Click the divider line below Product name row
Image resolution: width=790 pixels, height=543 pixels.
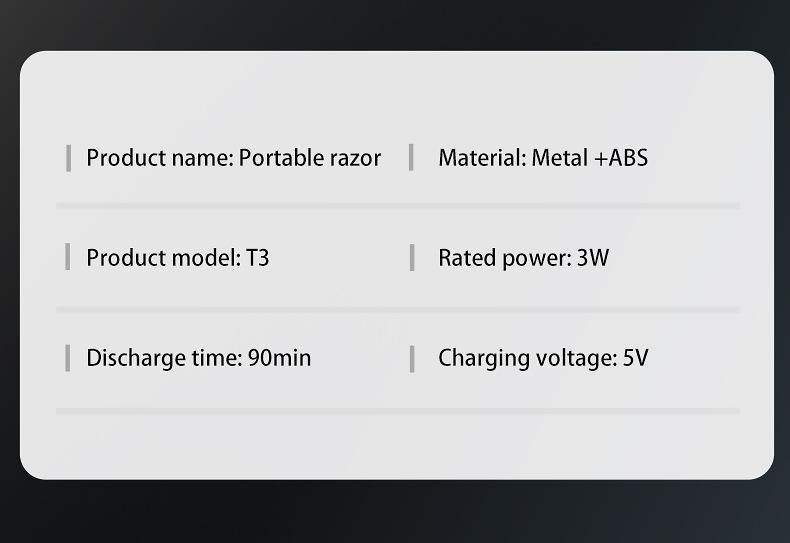[x=398, y=206]
